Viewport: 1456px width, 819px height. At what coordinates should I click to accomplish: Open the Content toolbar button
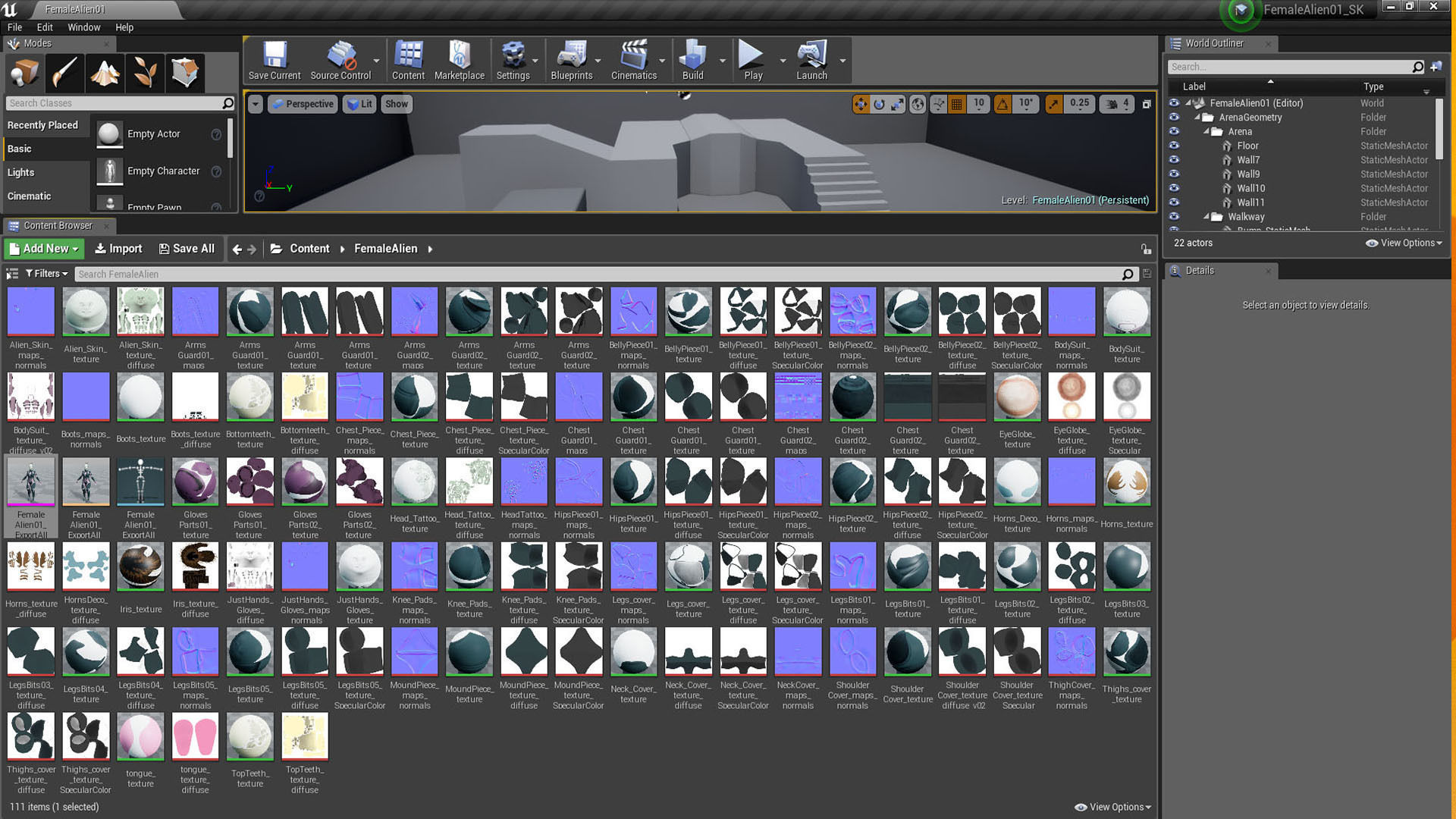pos(408,61)
